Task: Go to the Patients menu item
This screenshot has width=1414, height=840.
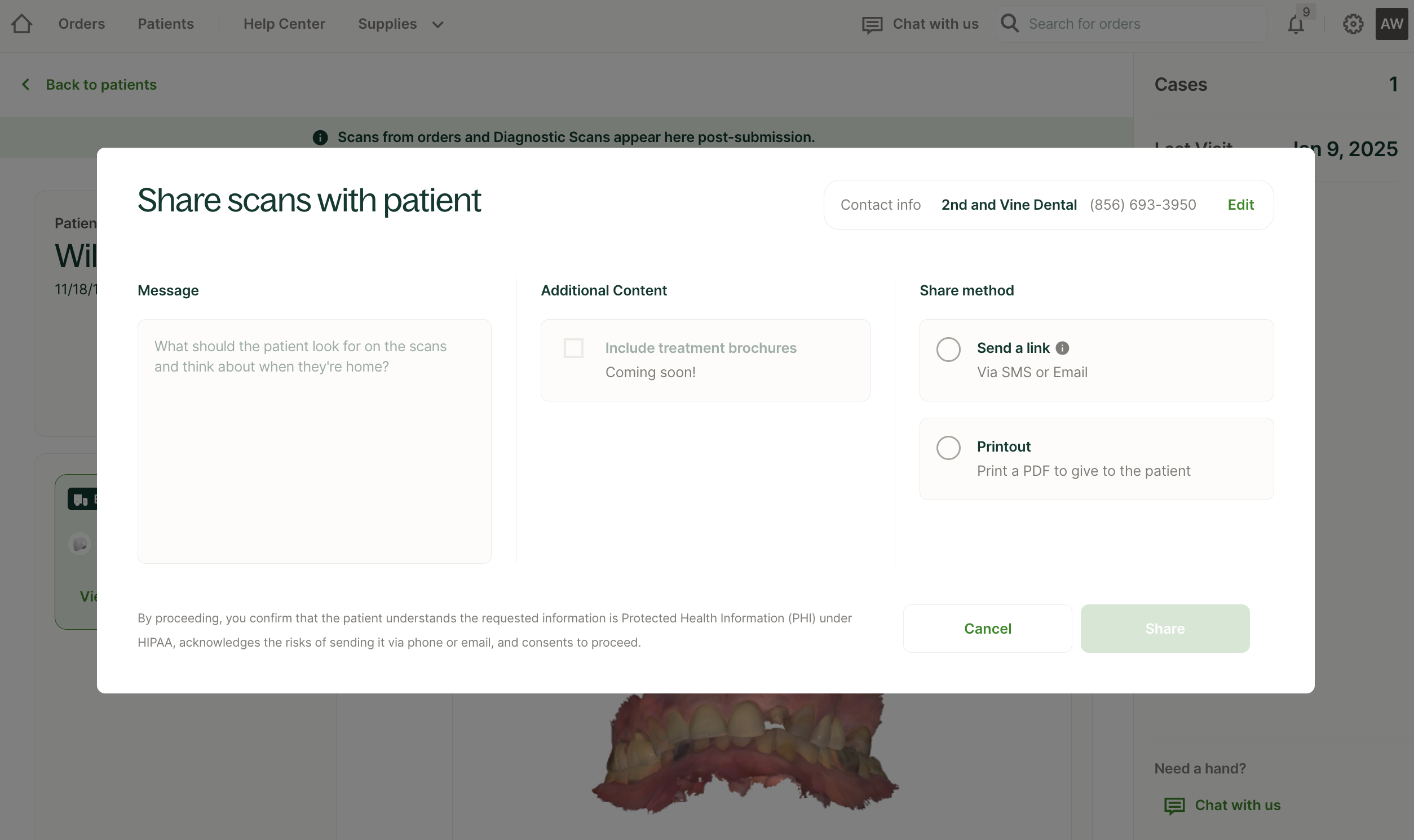Action: [x=166, y=24]
